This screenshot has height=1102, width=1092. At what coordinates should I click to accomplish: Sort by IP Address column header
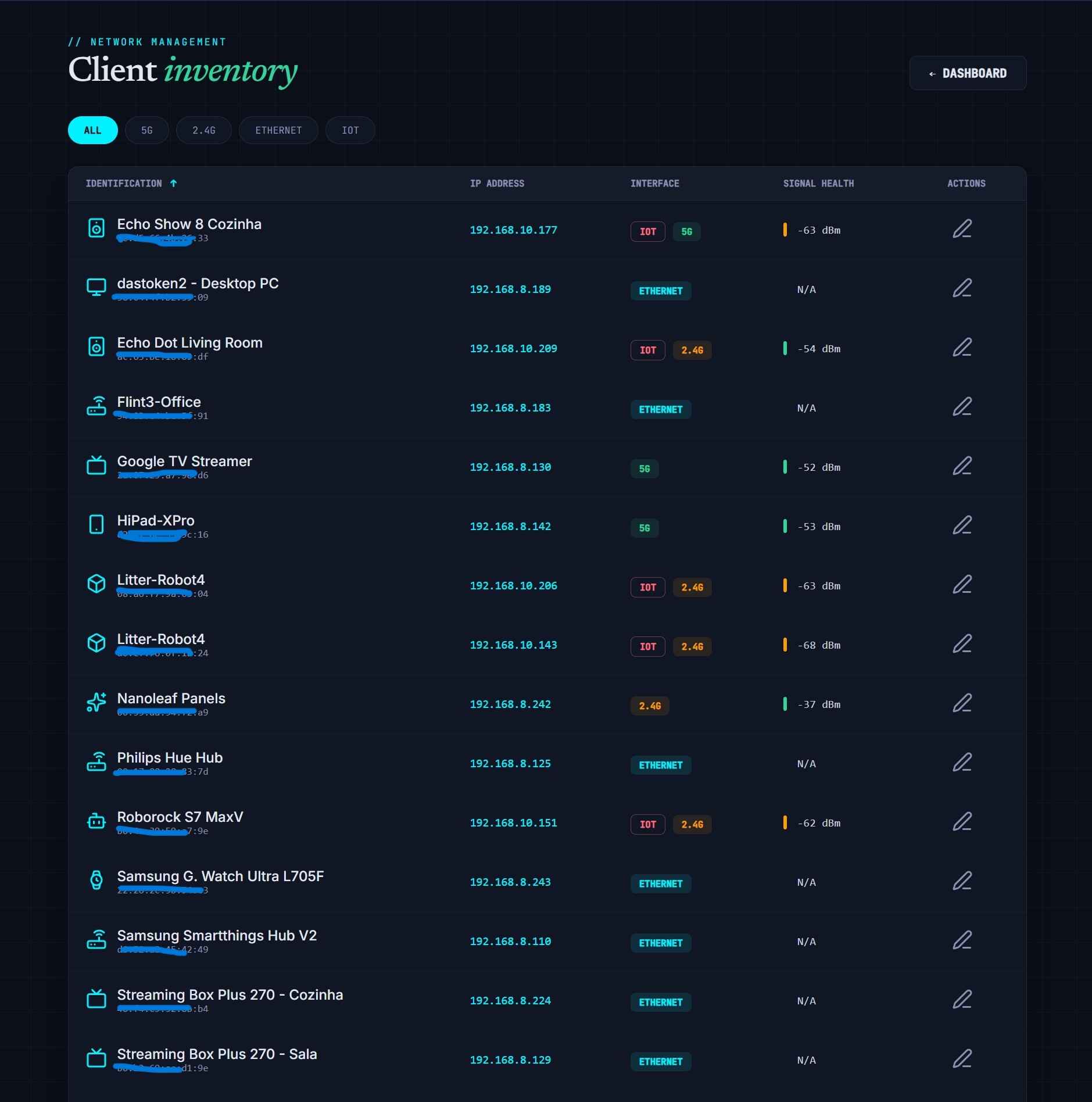coord(497,184)
